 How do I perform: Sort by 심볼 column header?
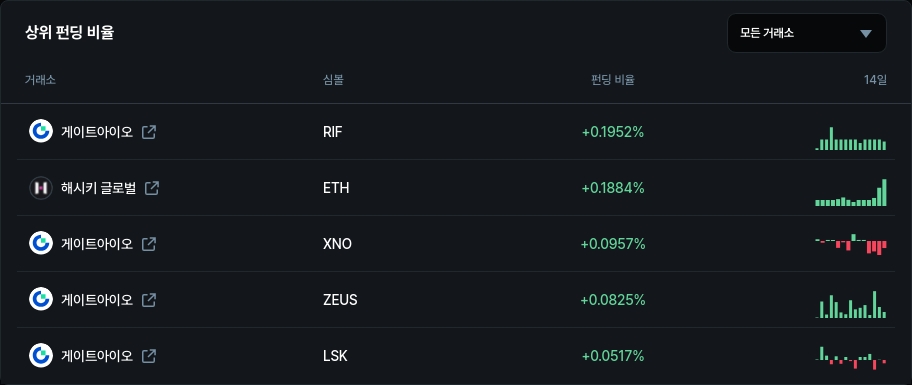pos(333,80)
